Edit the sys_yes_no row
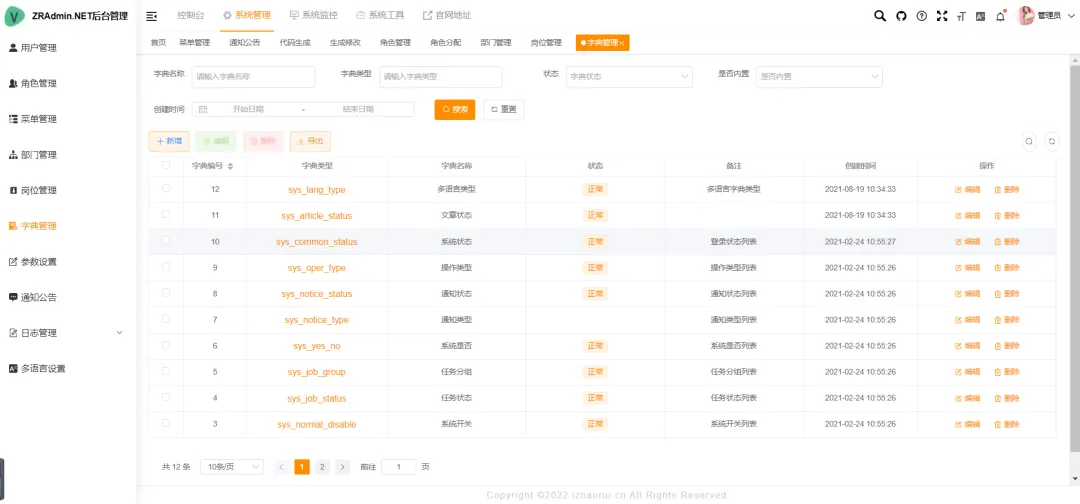 [968, 346]
